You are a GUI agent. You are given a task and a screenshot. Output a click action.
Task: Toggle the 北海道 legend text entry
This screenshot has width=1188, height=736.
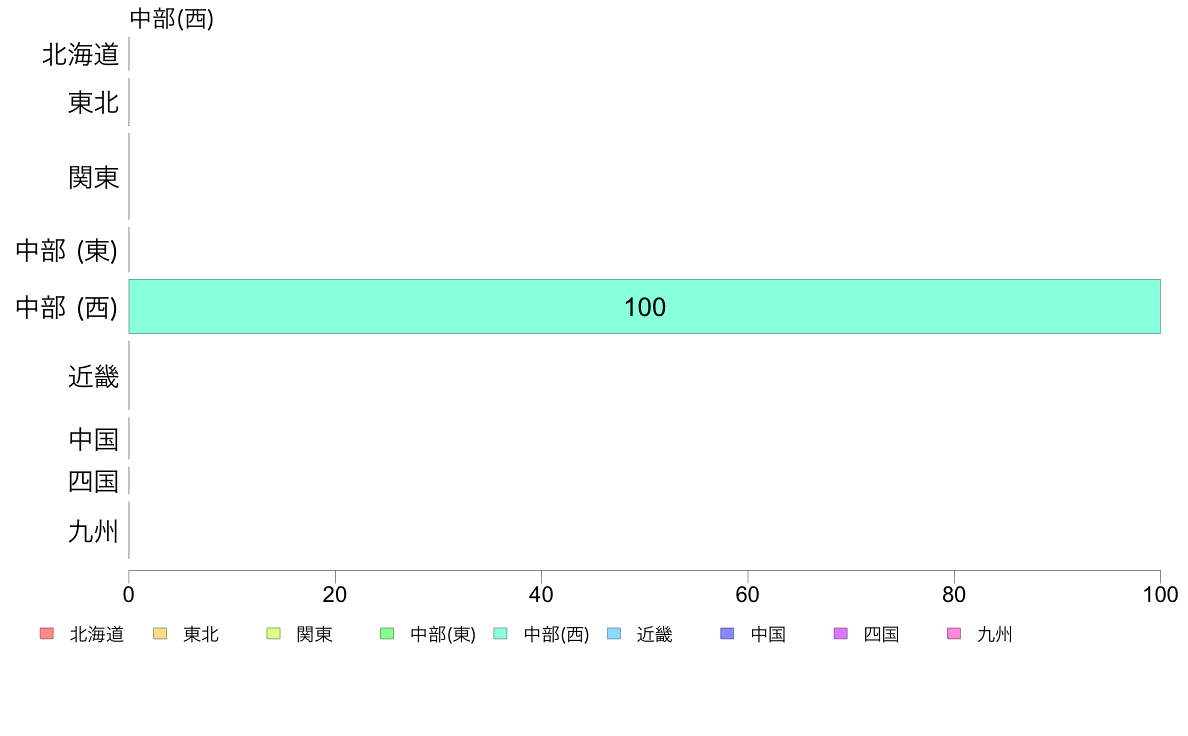click(x=97, y=634)
